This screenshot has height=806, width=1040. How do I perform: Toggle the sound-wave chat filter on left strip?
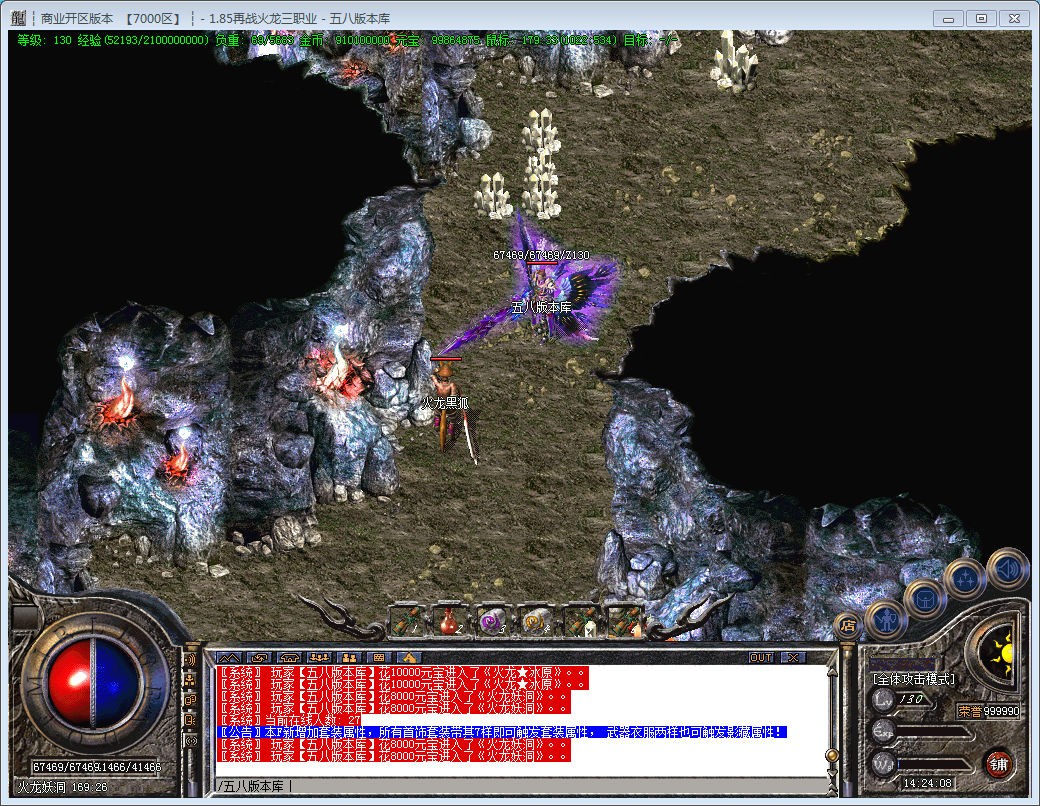pyautogui.click(x=190, y=660)
